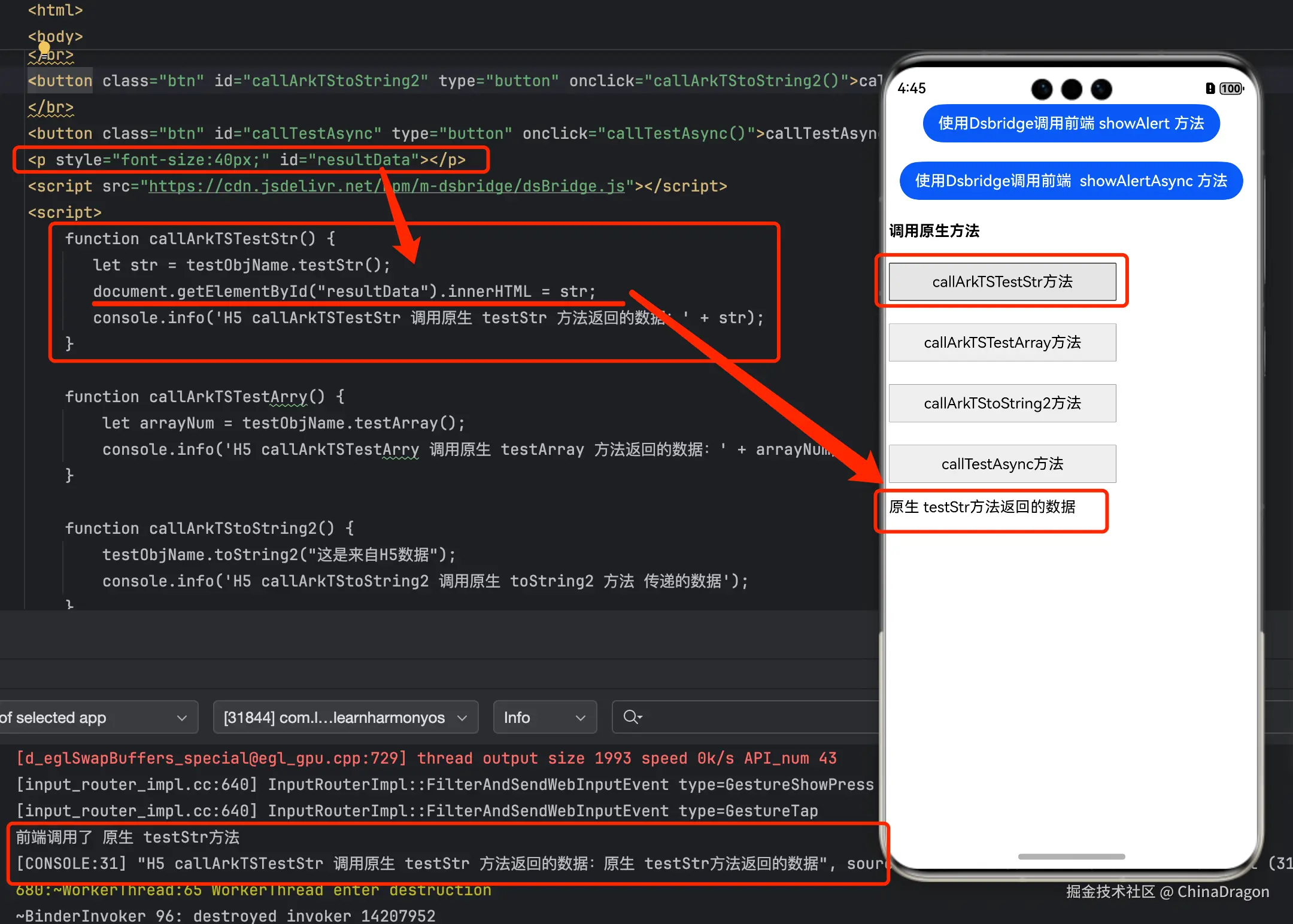The height and width of the screenshot is (924, 1293).
Task: Tap the showAlertAsync 方法 blue button
Action: click(1071, 181)
